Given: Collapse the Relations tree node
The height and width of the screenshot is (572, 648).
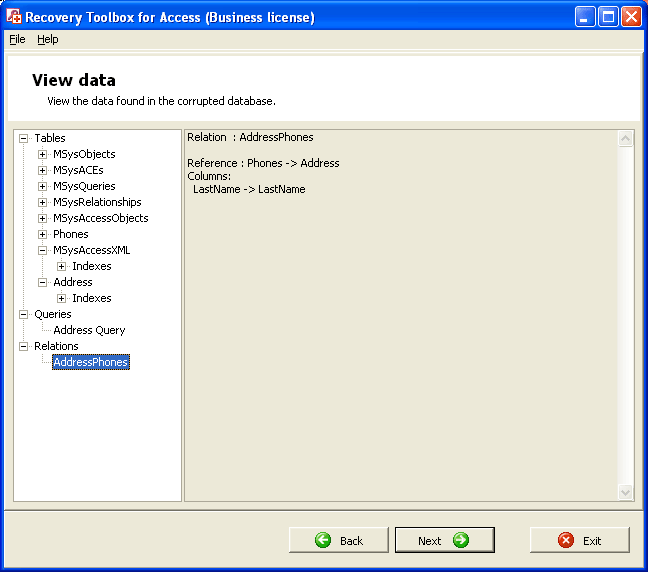Looking at the screenshot, I should 24,346.
